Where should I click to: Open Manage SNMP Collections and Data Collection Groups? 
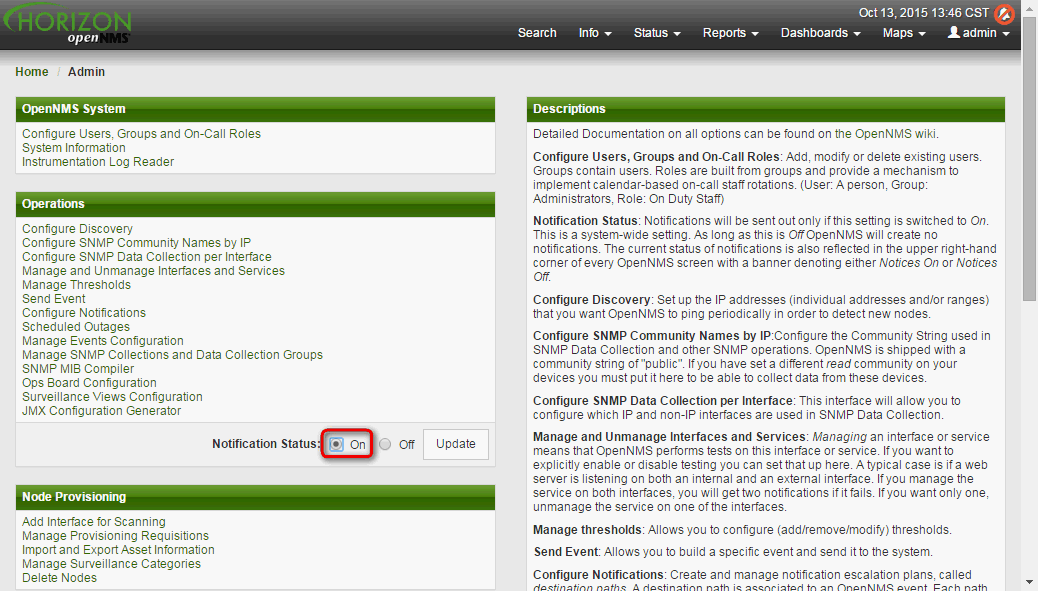point(172,355)
